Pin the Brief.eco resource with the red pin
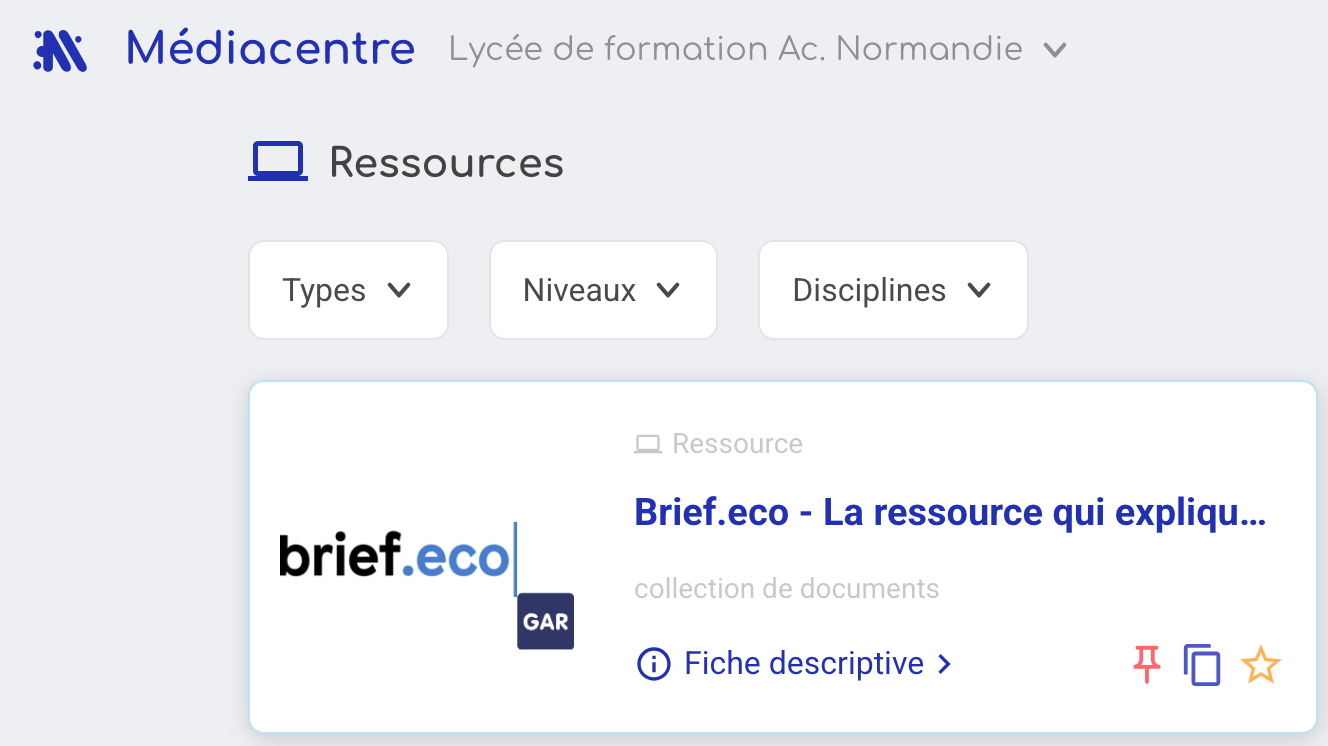This screenshot has height=746, width=1328. [x=1146, y=664]
